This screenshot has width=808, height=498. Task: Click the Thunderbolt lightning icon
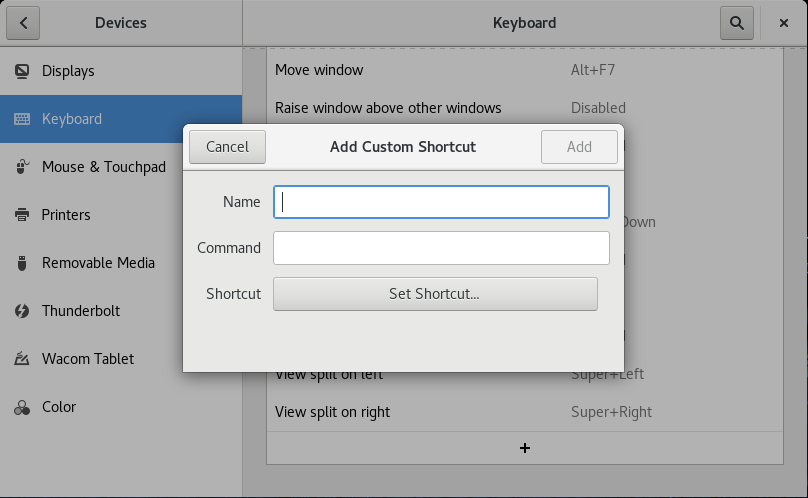coord(22,311)
